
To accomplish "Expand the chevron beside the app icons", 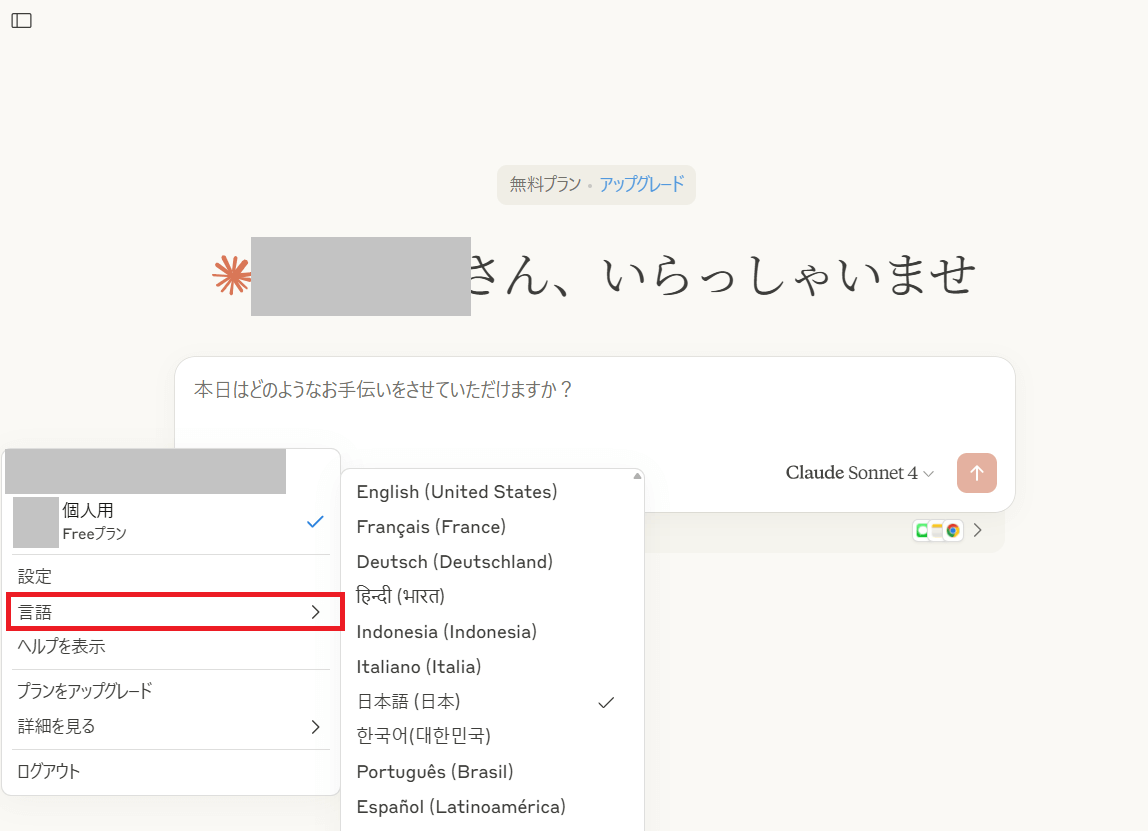I will point(977,531).
